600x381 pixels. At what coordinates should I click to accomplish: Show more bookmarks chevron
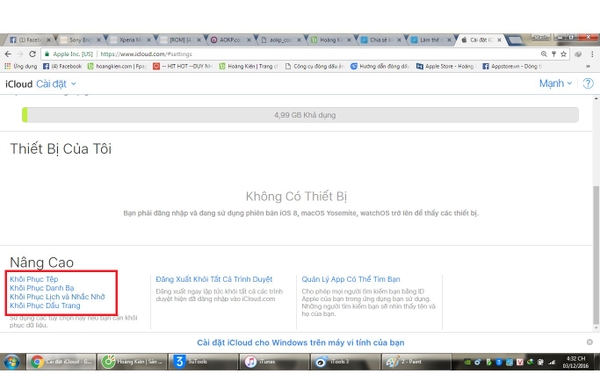pyautogui.click(x=588, y=66)
